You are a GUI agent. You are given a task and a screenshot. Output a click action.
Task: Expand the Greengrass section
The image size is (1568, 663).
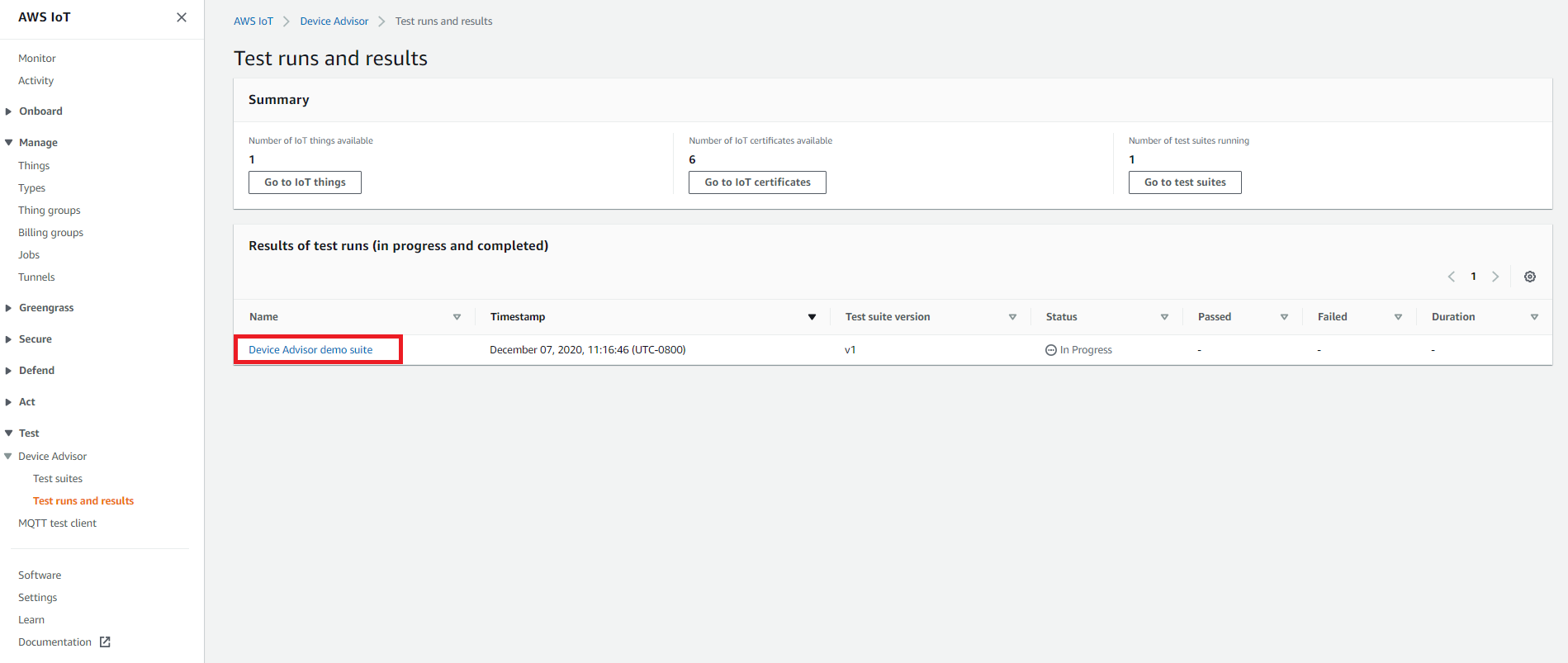[9, 308]
